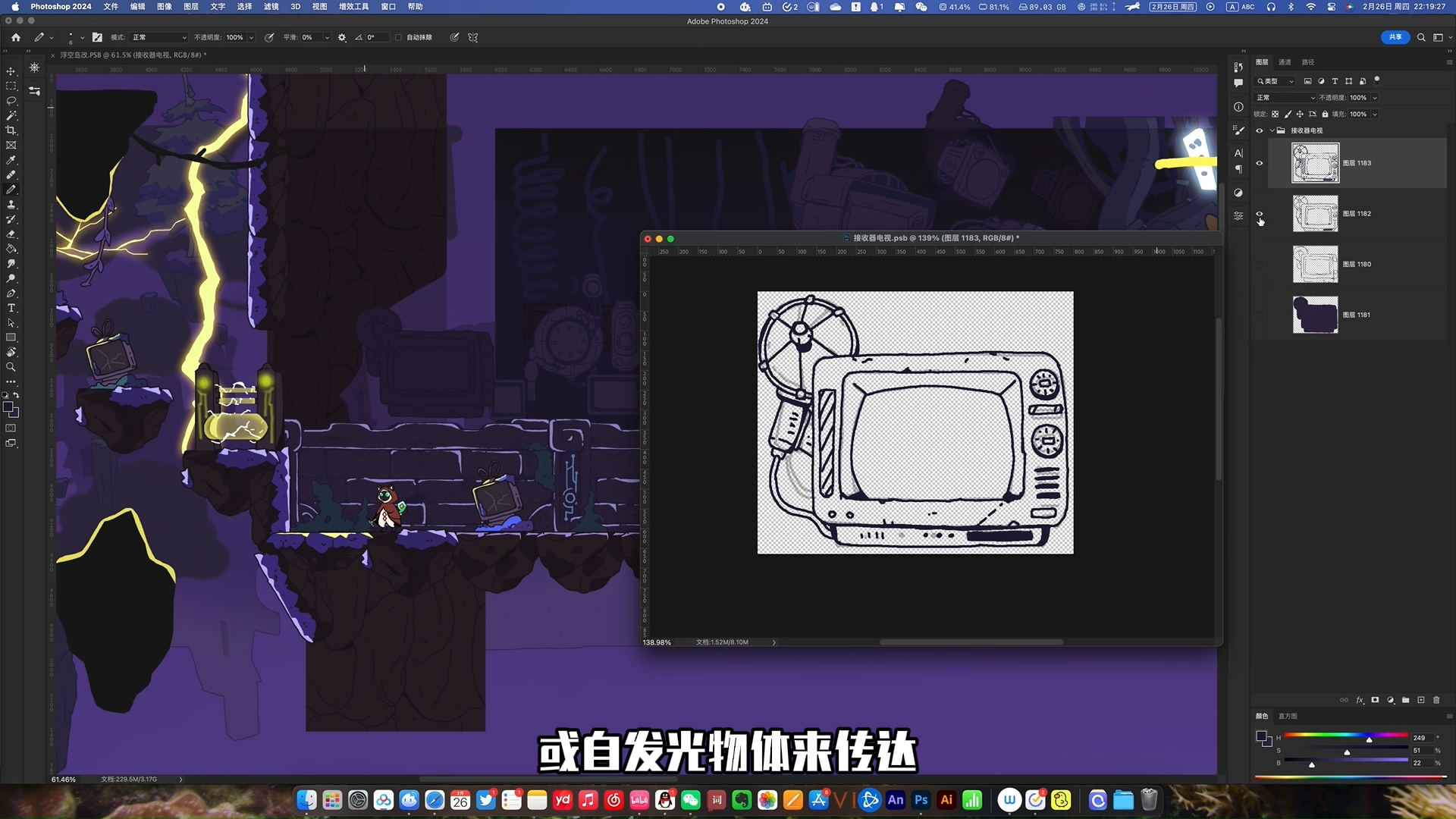This screenshot has height=819, width=1456.
Task: Open WeChat from the Dock
Action: coord(691,800)
